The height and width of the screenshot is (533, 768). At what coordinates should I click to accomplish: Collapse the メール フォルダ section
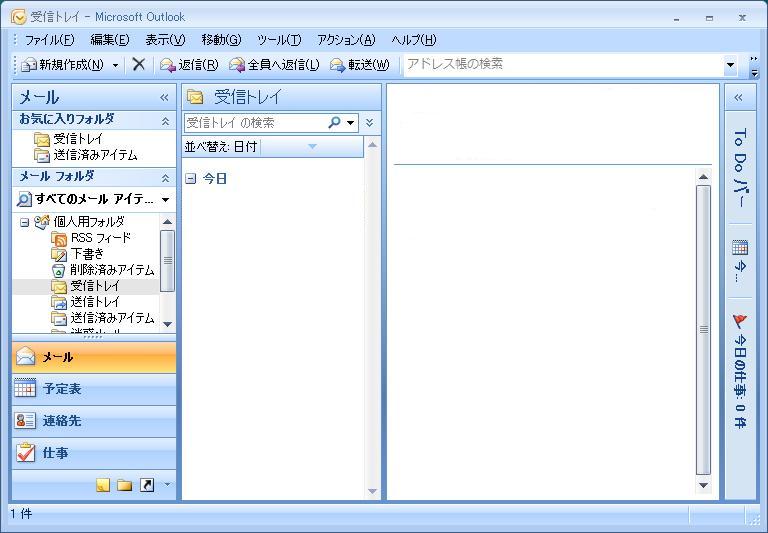166,177
